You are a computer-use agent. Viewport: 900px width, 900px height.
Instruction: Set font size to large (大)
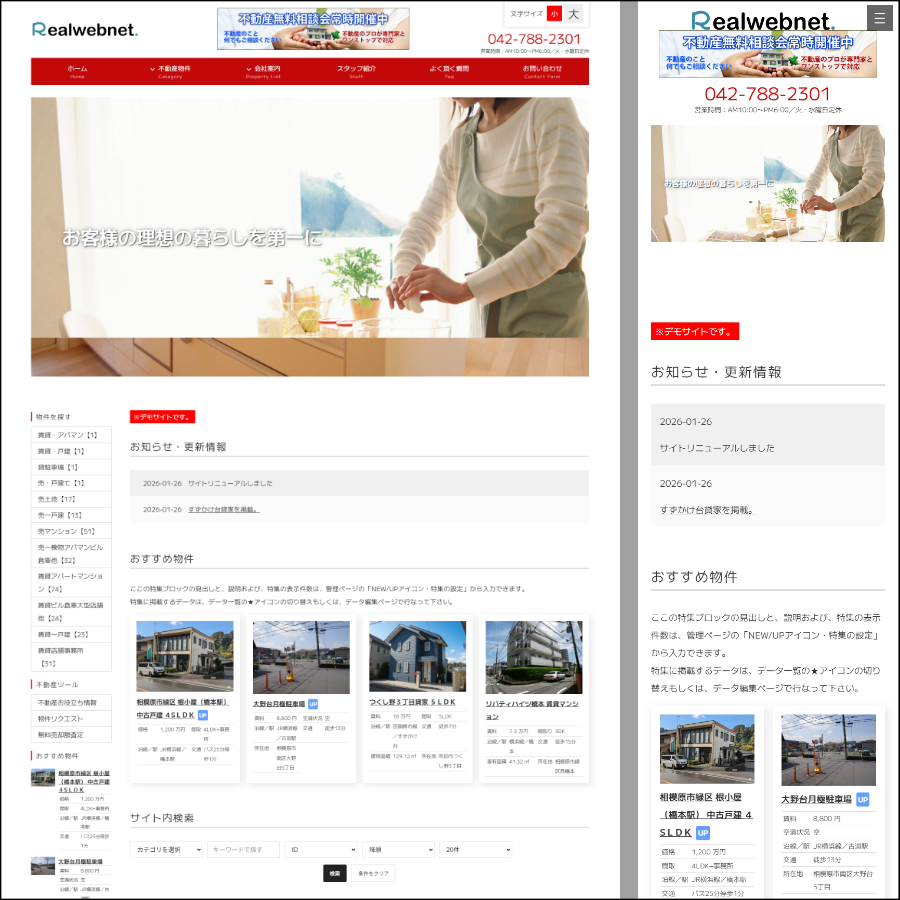[x=573, y=14]
